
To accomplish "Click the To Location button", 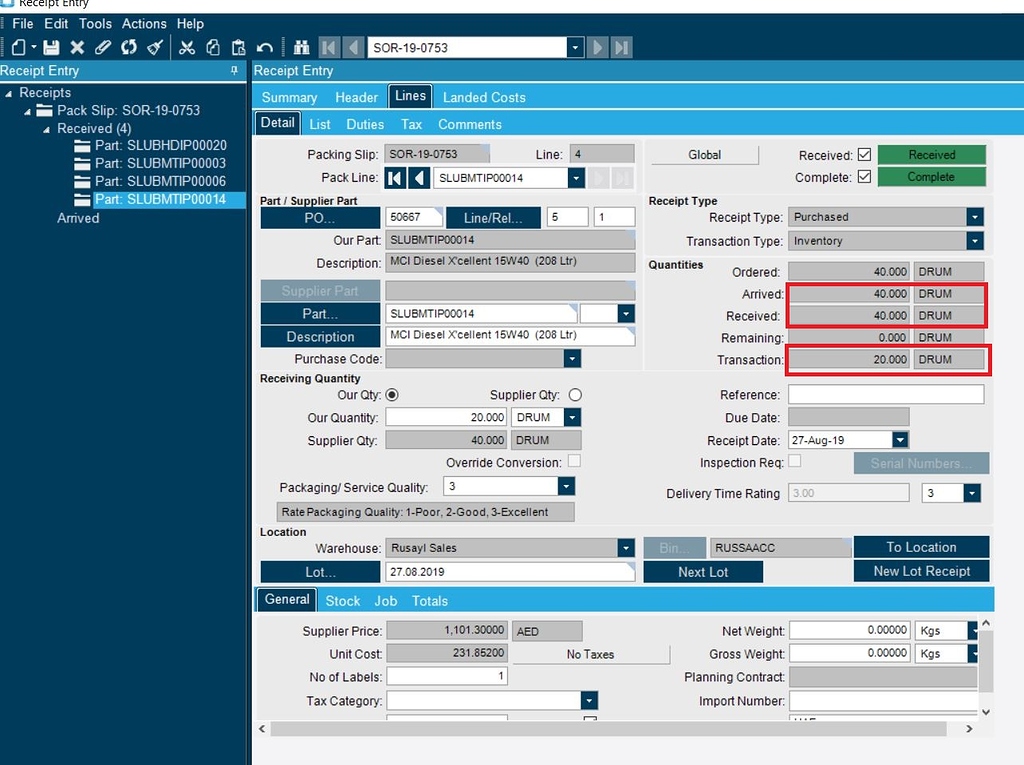I will [x=920, y=547].
